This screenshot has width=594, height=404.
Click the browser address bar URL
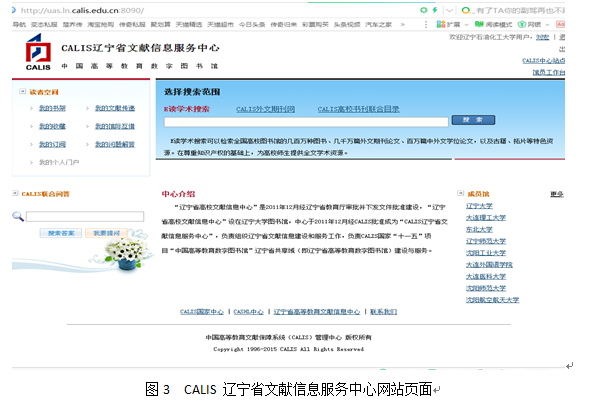(x=82, y=11)
